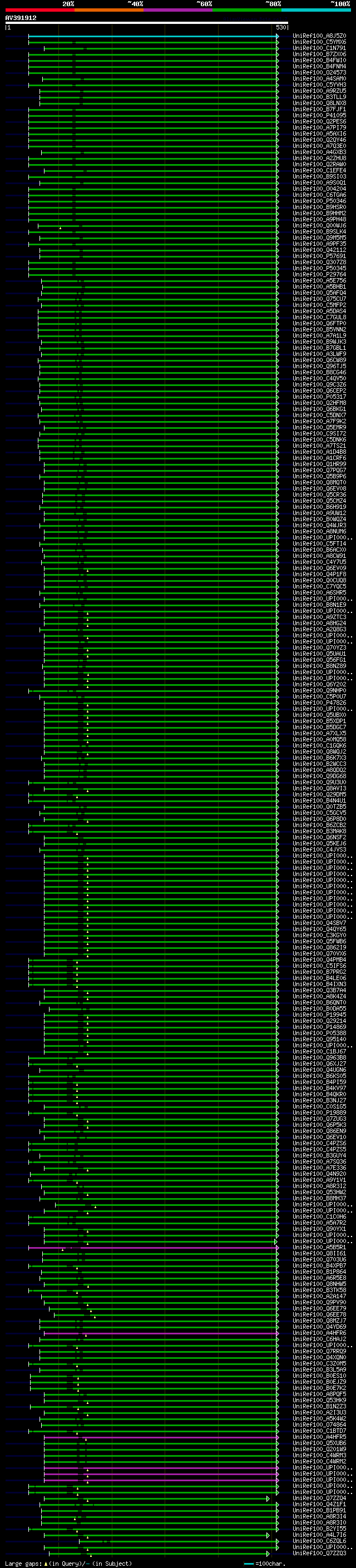Open hit UniRef100_C5YMX6
This screenshot has width=356, height=1568.
[x=319, y=42]
